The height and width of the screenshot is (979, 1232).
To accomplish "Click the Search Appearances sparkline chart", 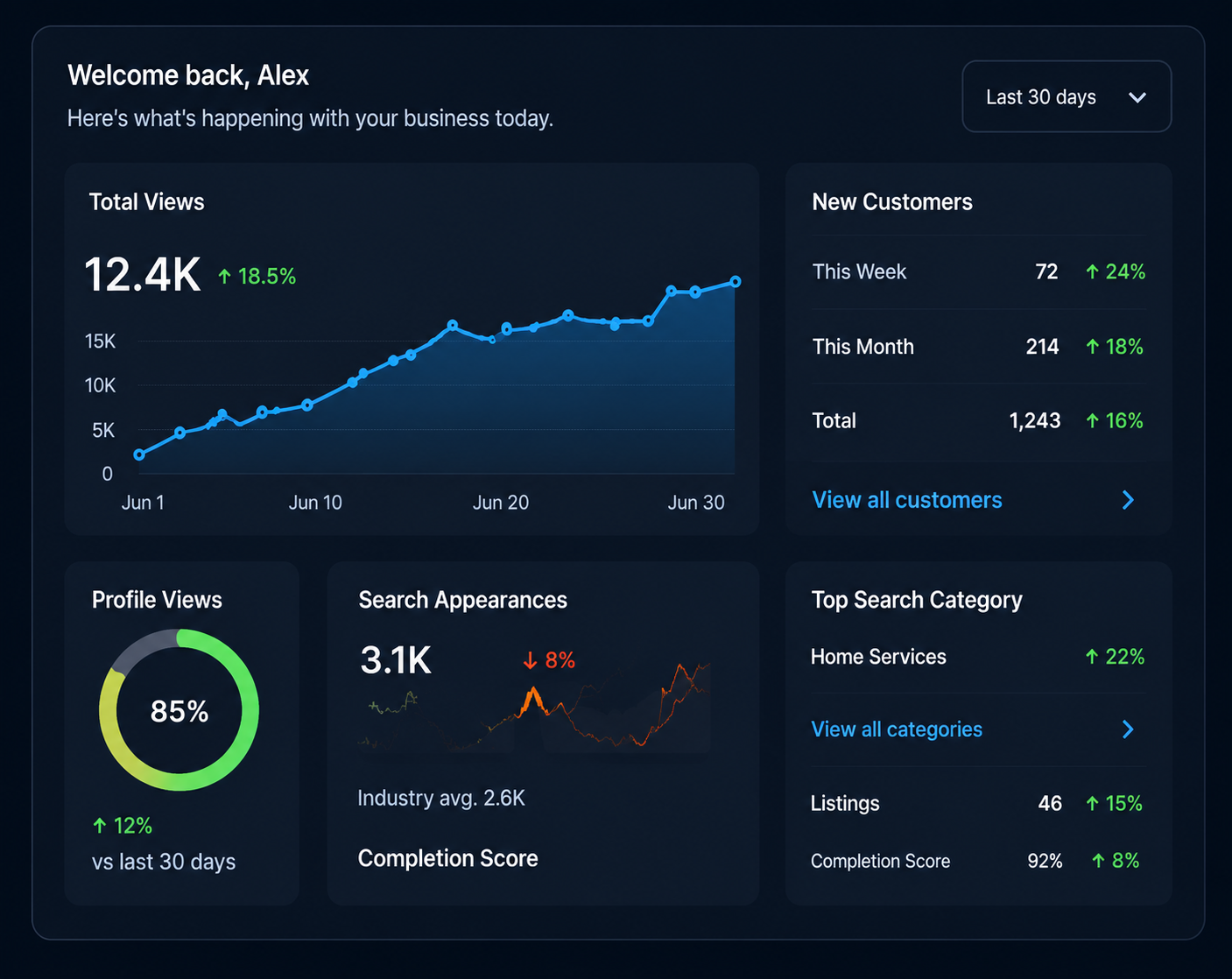I will (x=534, y=708).
